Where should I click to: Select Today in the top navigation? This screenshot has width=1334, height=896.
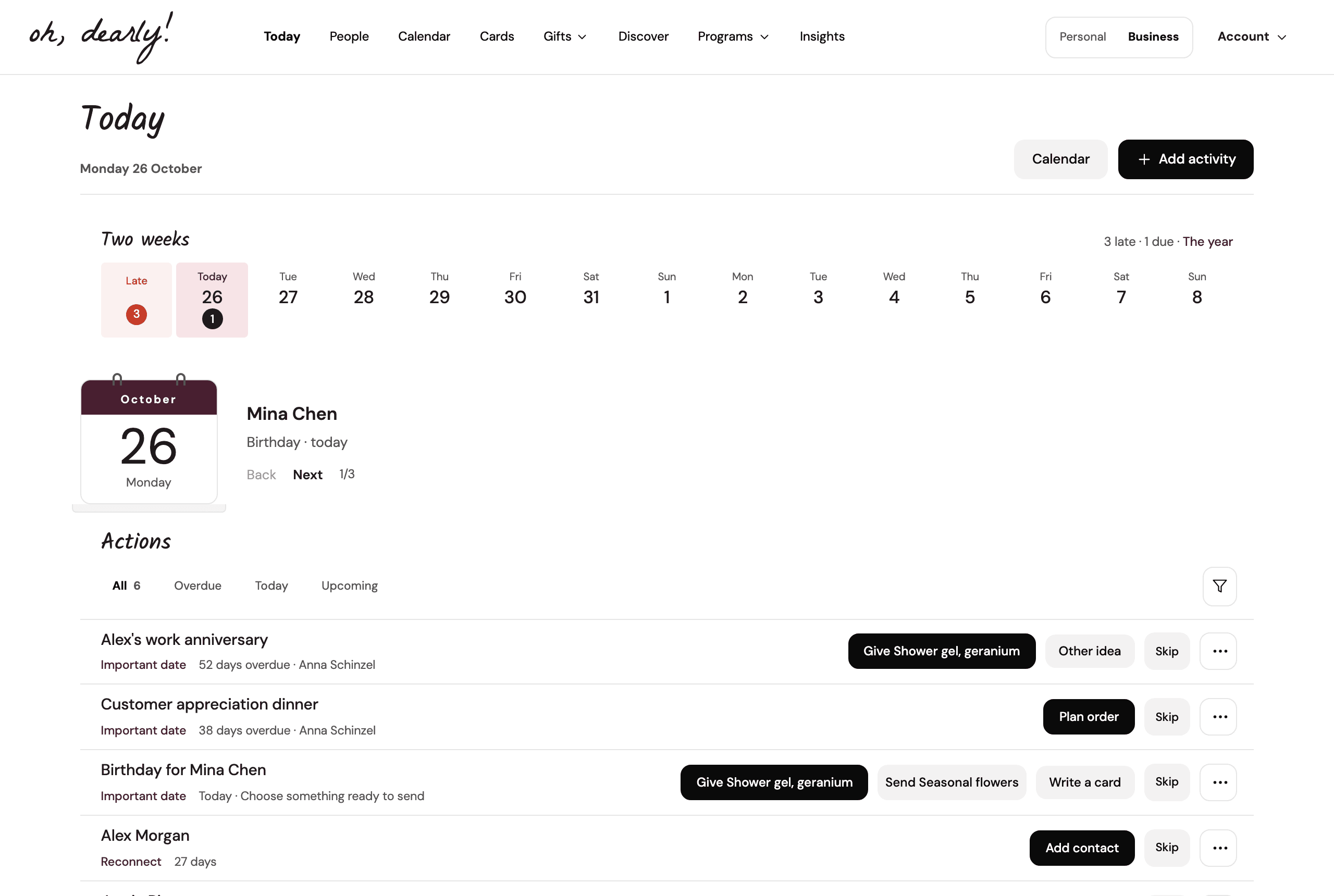(282, 36)
